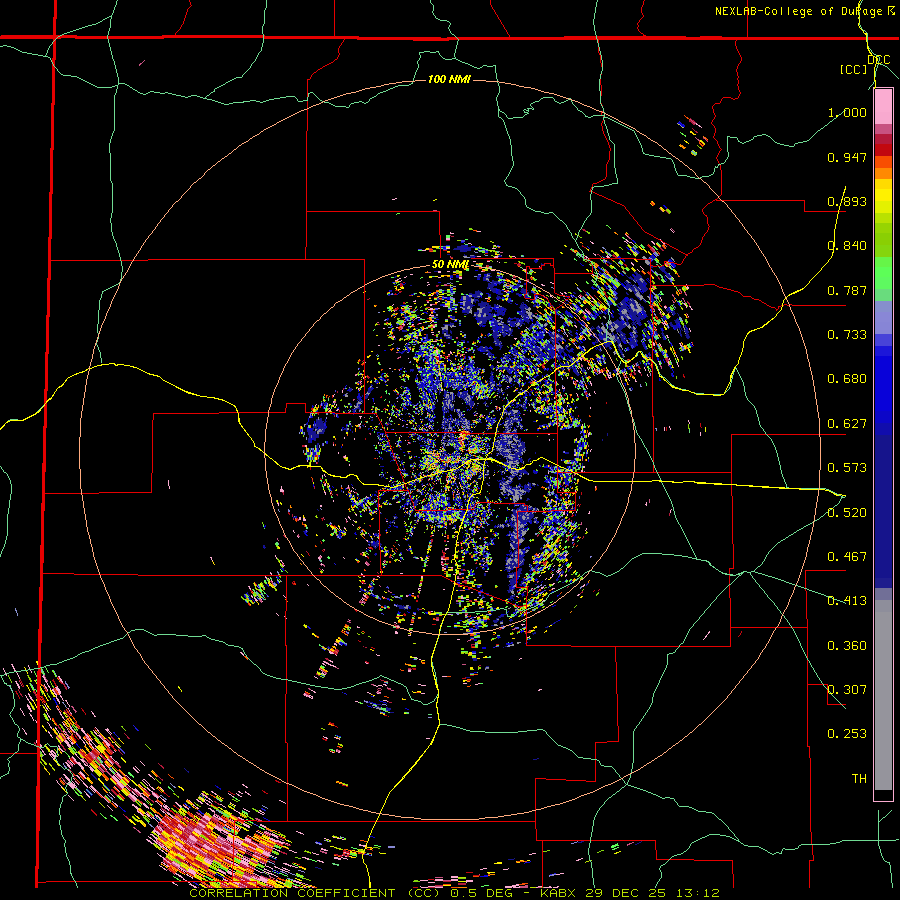Select the 1.000 legend value
900x900 pixels.
tap(847, 112)
